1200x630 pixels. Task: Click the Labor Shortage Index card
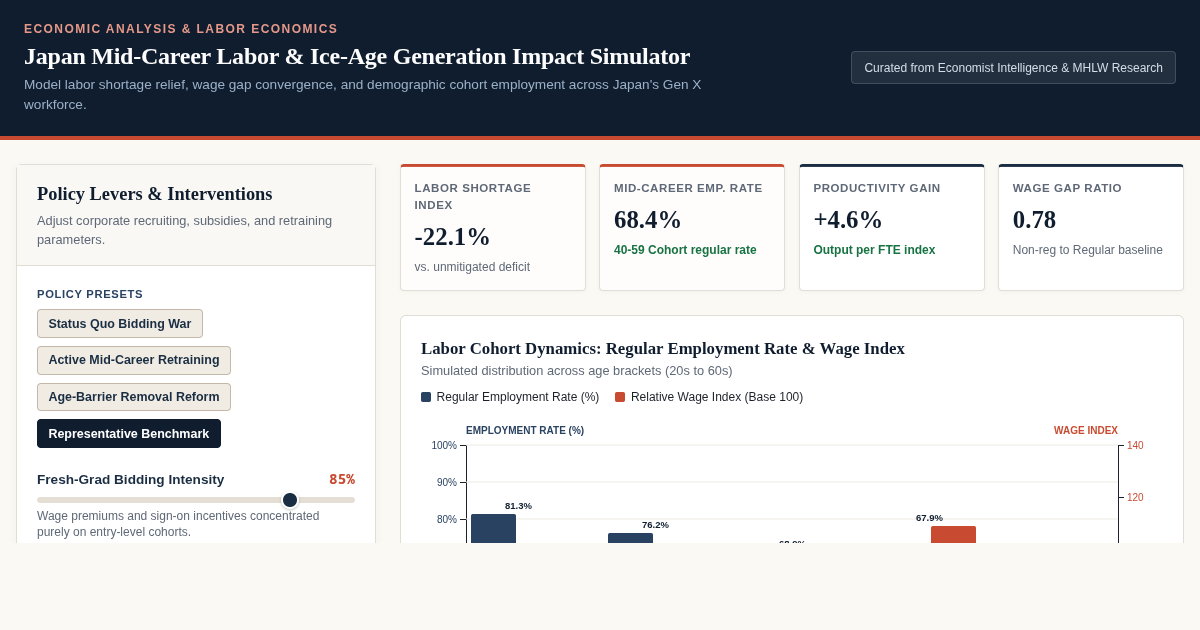pos(493,228)
